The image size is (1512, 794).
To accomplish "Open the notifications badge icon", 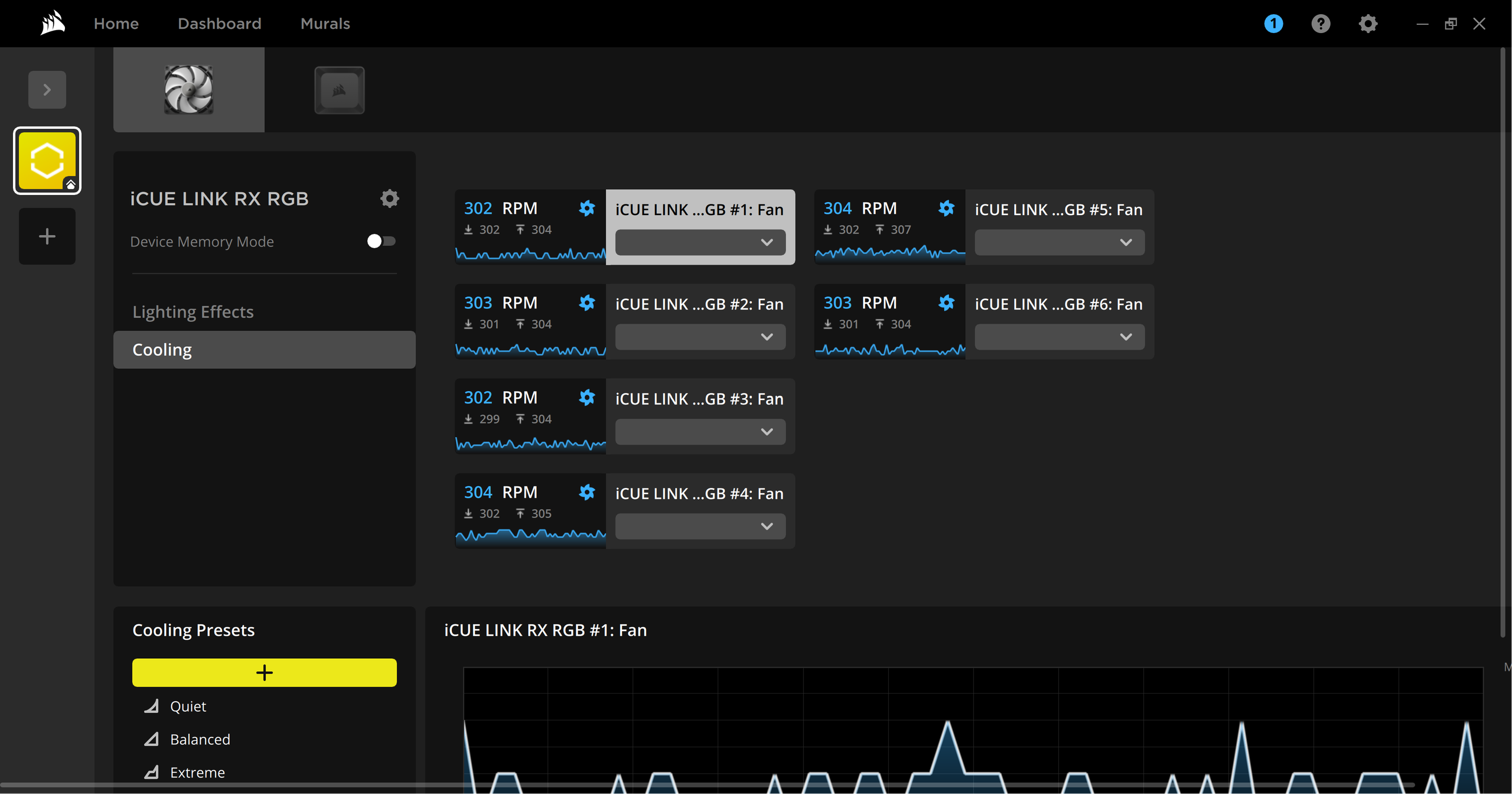I will (1273, 24).
